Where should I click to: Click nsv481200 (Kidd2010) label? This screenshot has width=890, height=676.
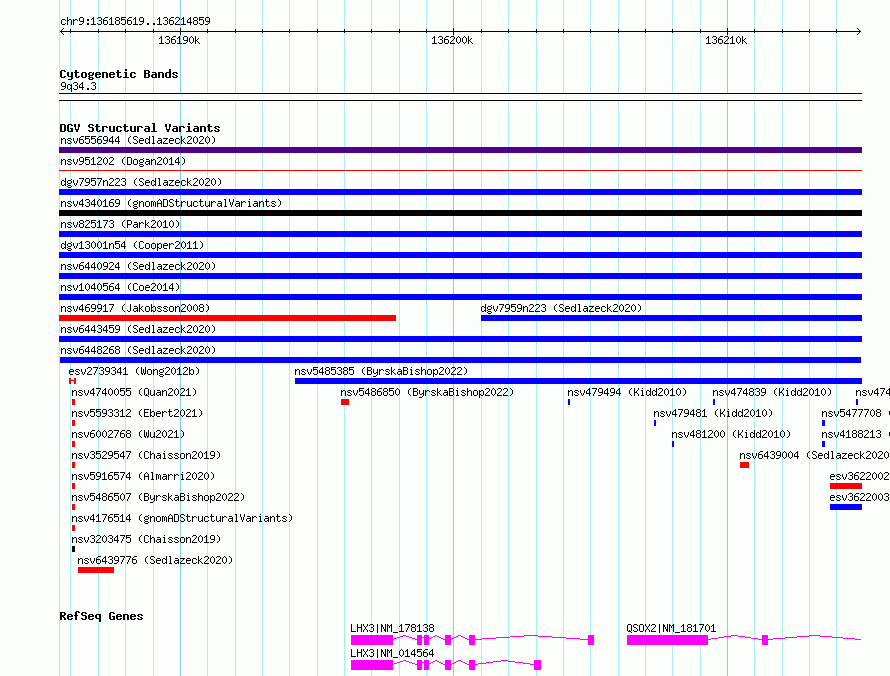731,434
